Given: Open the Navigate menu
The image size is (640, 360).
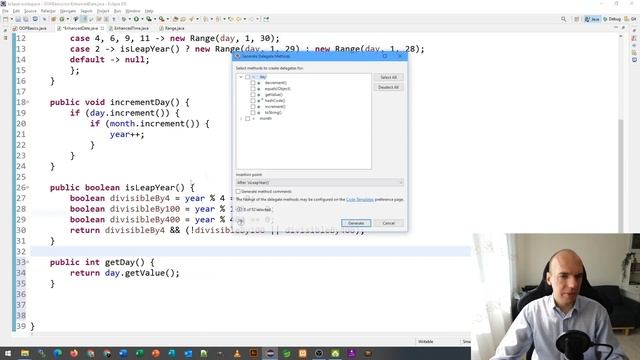Looking at the screenshot, I should (x=68, y=11).
